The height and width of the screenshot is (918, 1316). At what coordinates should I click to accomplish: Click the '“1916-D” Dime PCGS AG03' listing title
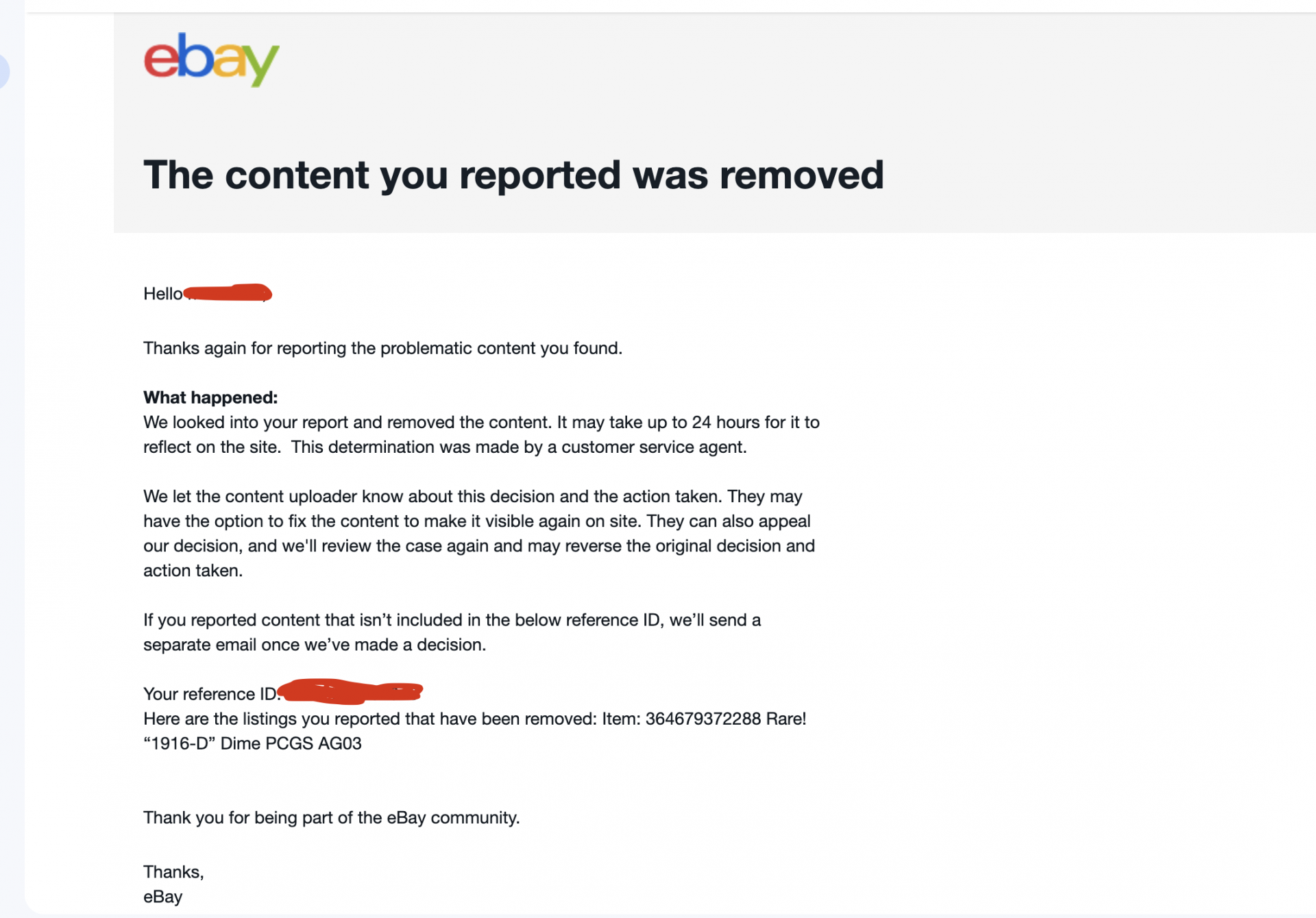click(x=252, y=743)
